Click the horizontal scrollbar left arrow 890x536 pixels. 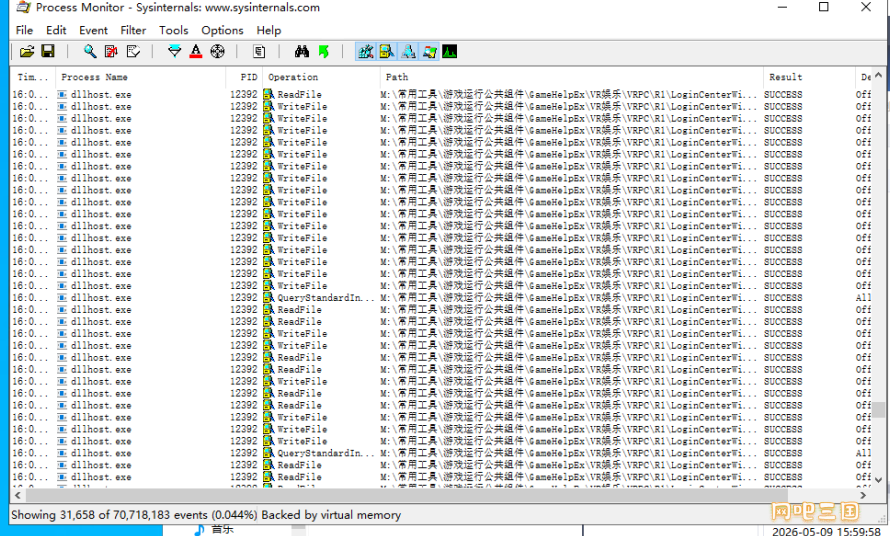[x=17, y=495]
